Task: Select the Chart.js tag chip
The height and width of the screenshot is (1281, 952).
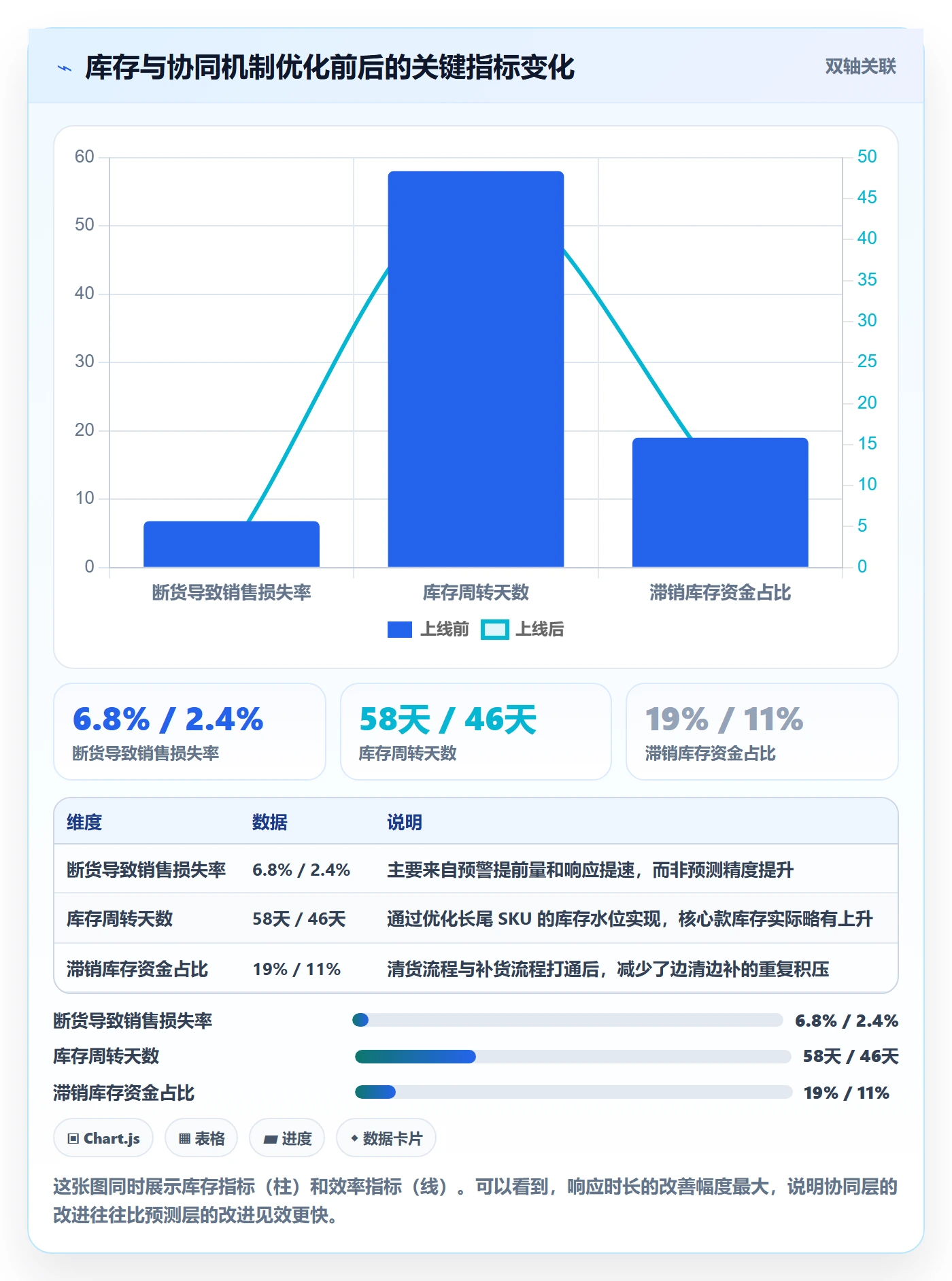Action: click(103, 1138)
